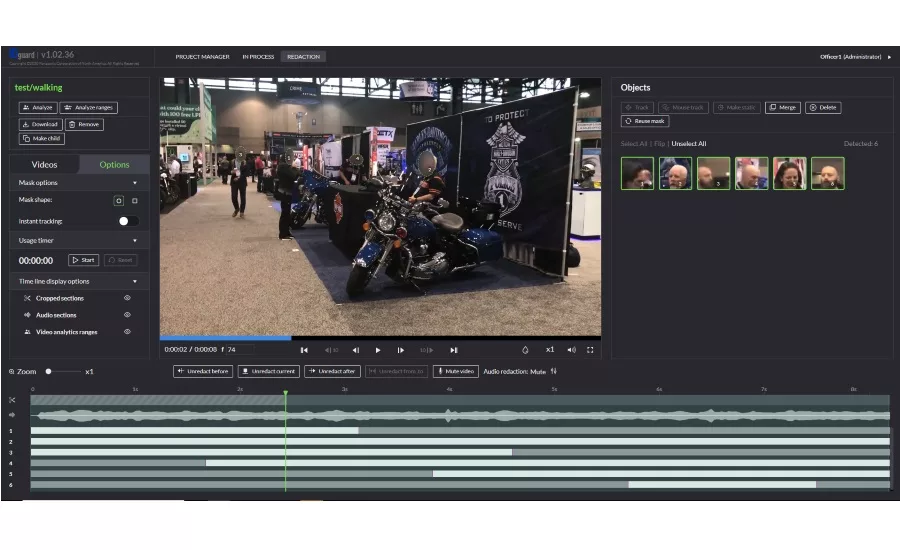Screen dimensions: 900x550
Task: Hide Cropped sections on timeline
Action: 127,298
